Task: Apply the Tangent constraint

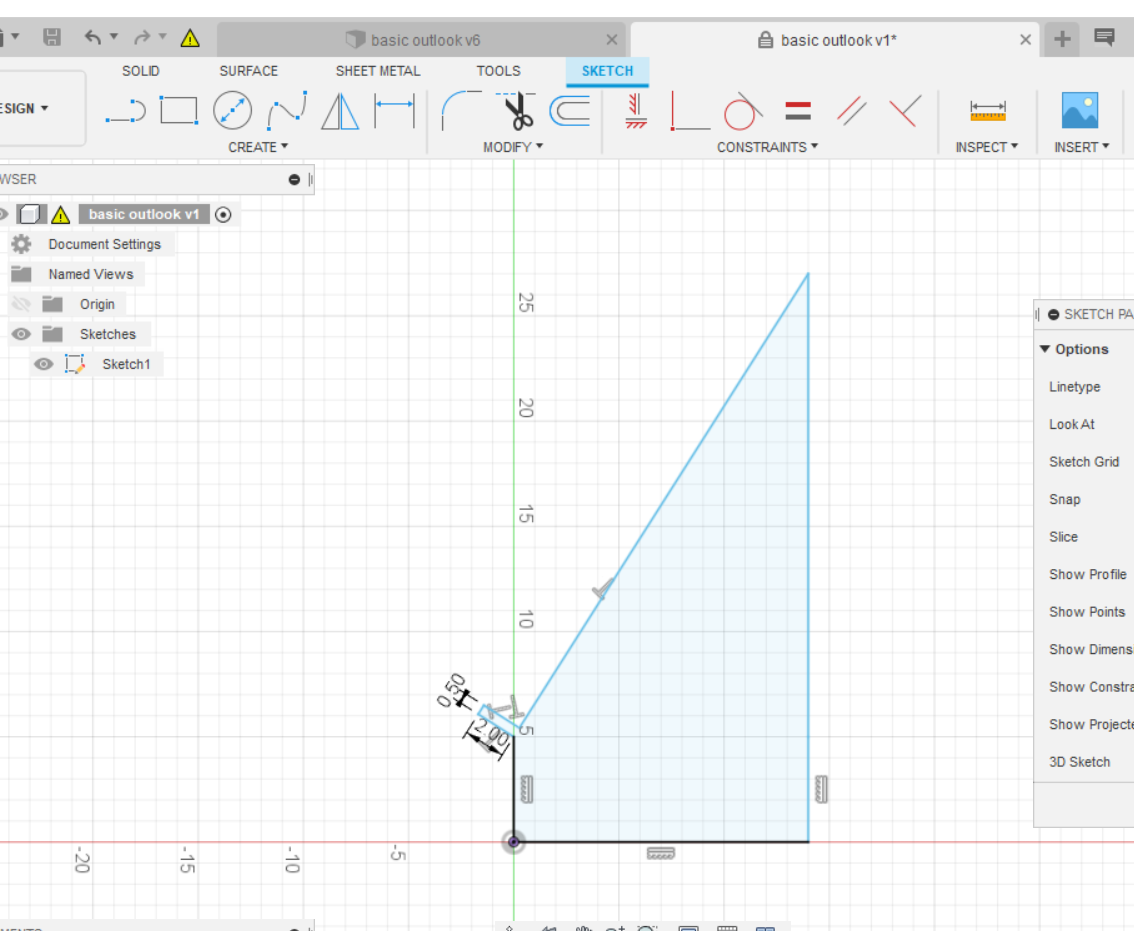Action: point(743,111)
